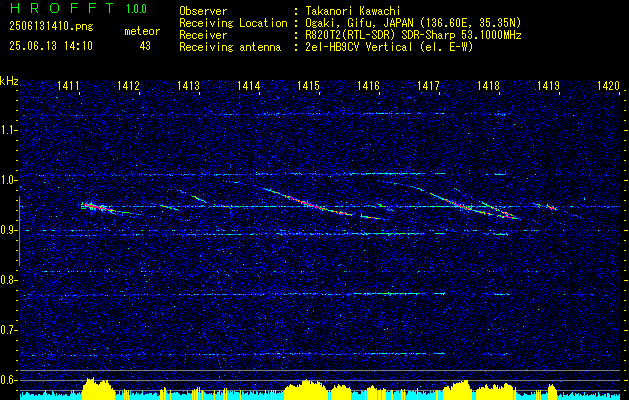Click the Receiving antenna label

click(x=230, y=47)
